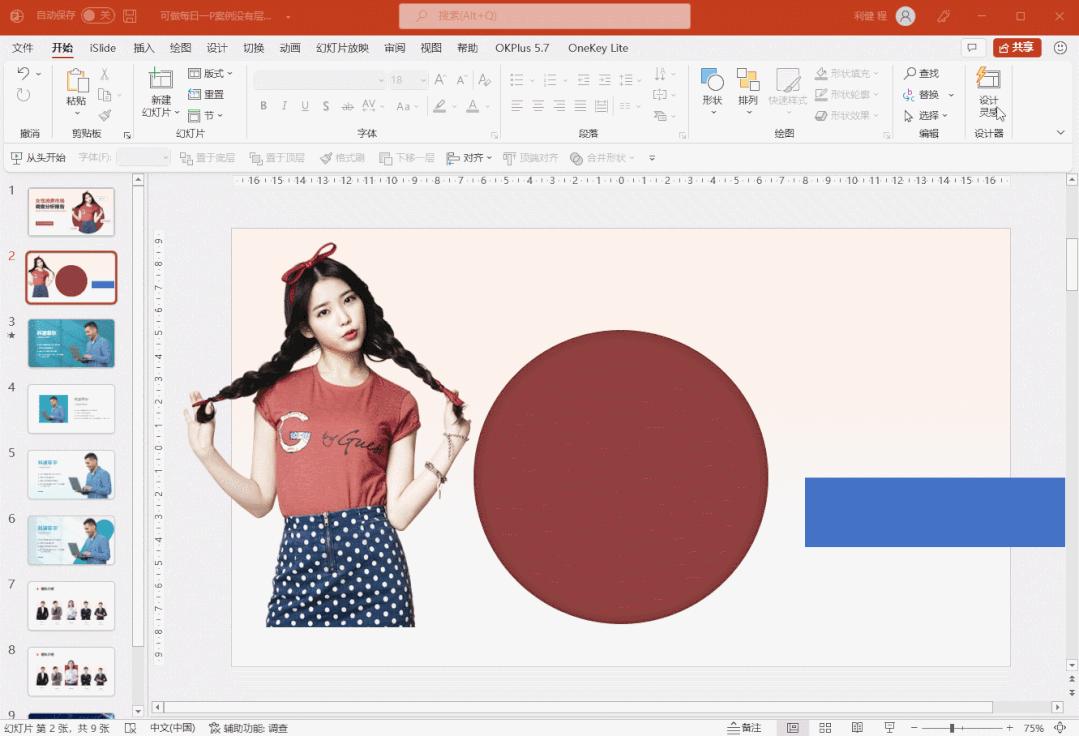Click the 形状 shapes gallery icon
The width and height of the screenshot is (1079, 736).
tap(712, 81)
